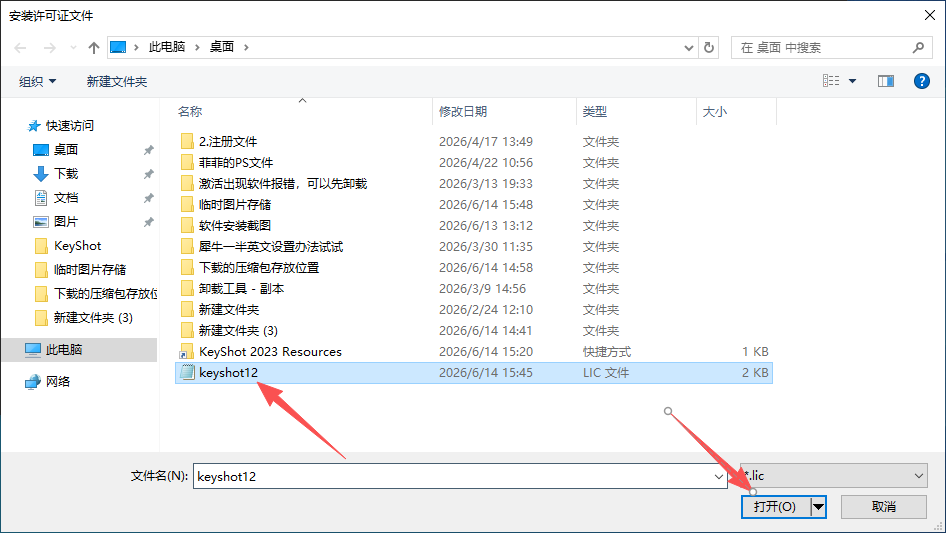This screenshot has height=533, width=946.
Task: Click the 打开(O) button
Action: click(x=775, y=507)
